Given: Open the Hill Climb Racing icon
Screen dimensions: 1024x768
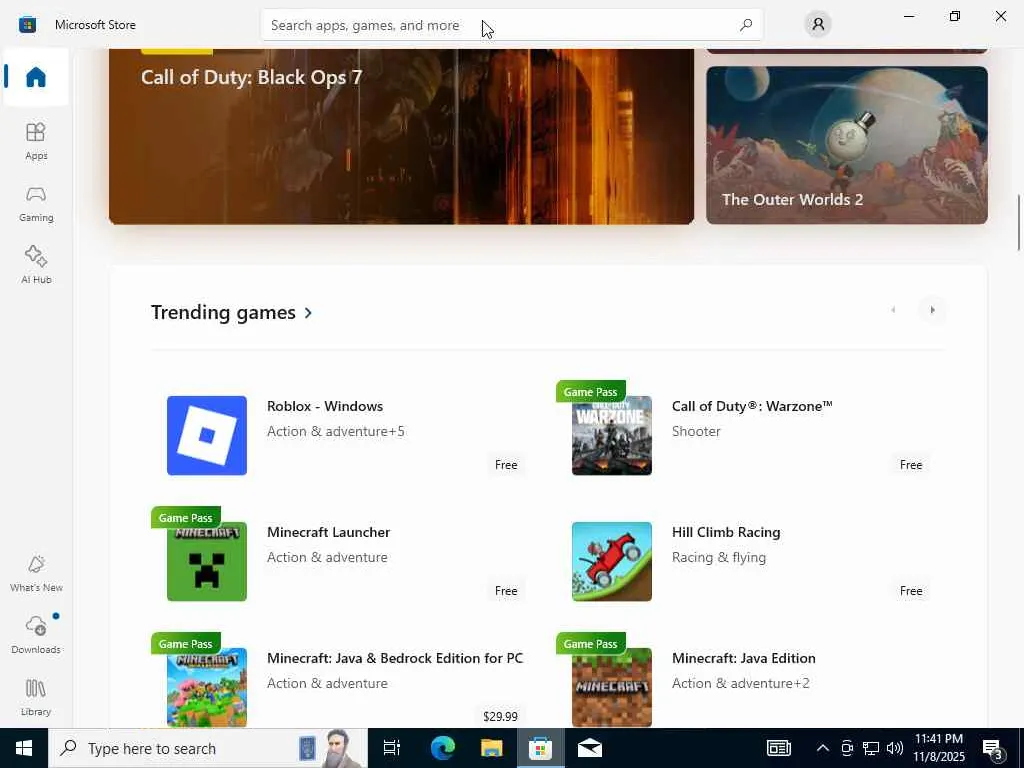Looking at the screenshot, I should [x=612, y=562].
